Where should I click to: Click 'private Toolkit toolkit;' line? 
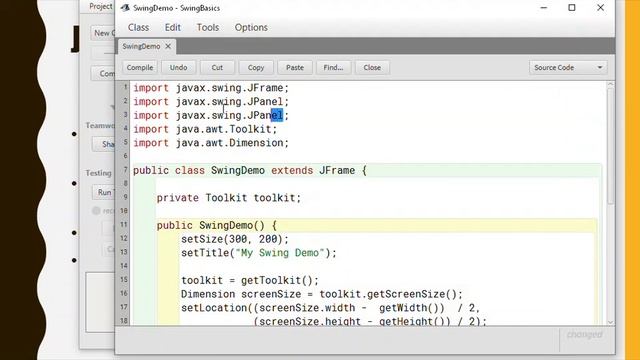[x=229, y=198]
